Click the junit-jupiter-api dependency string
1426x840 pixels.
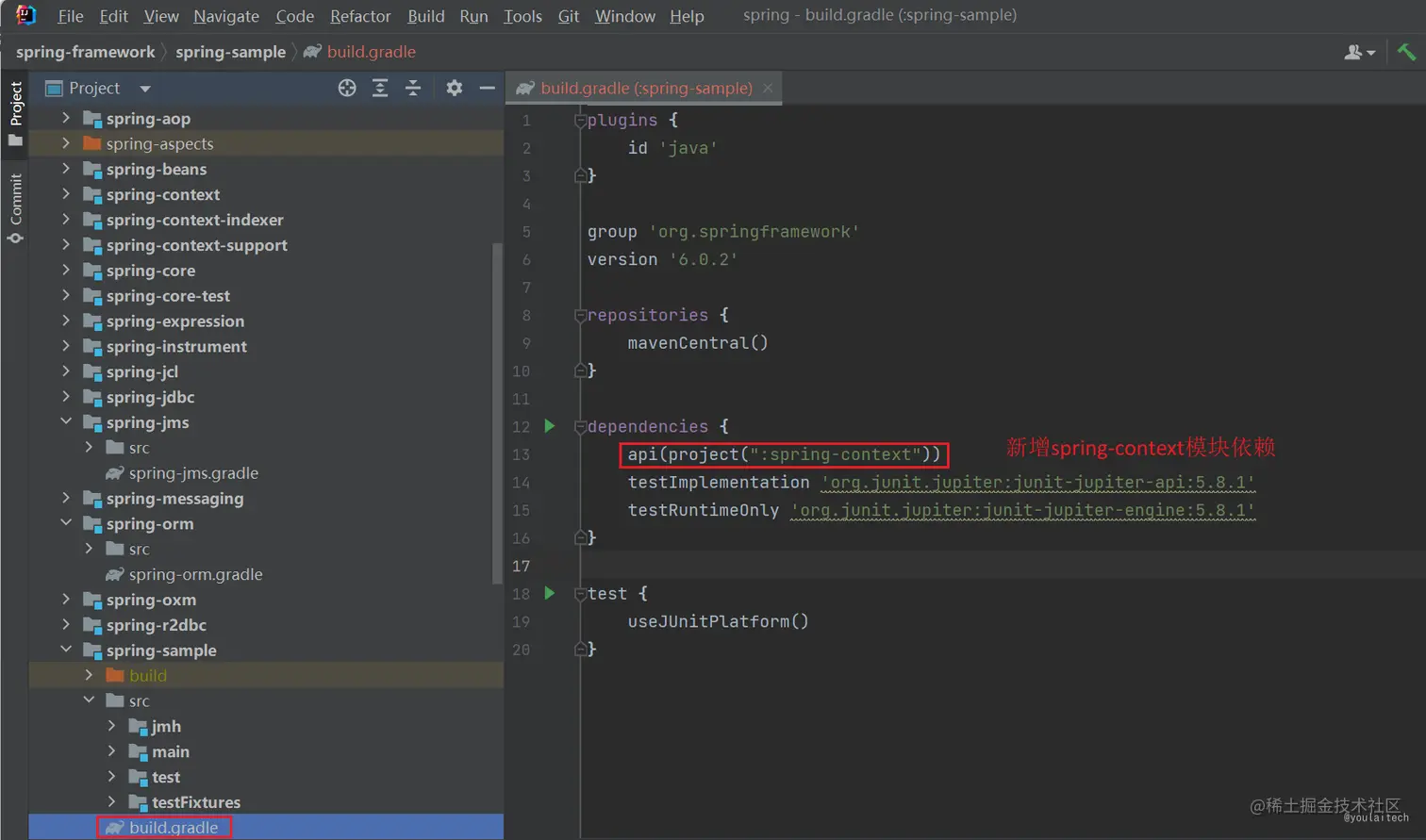point(1037,483)
